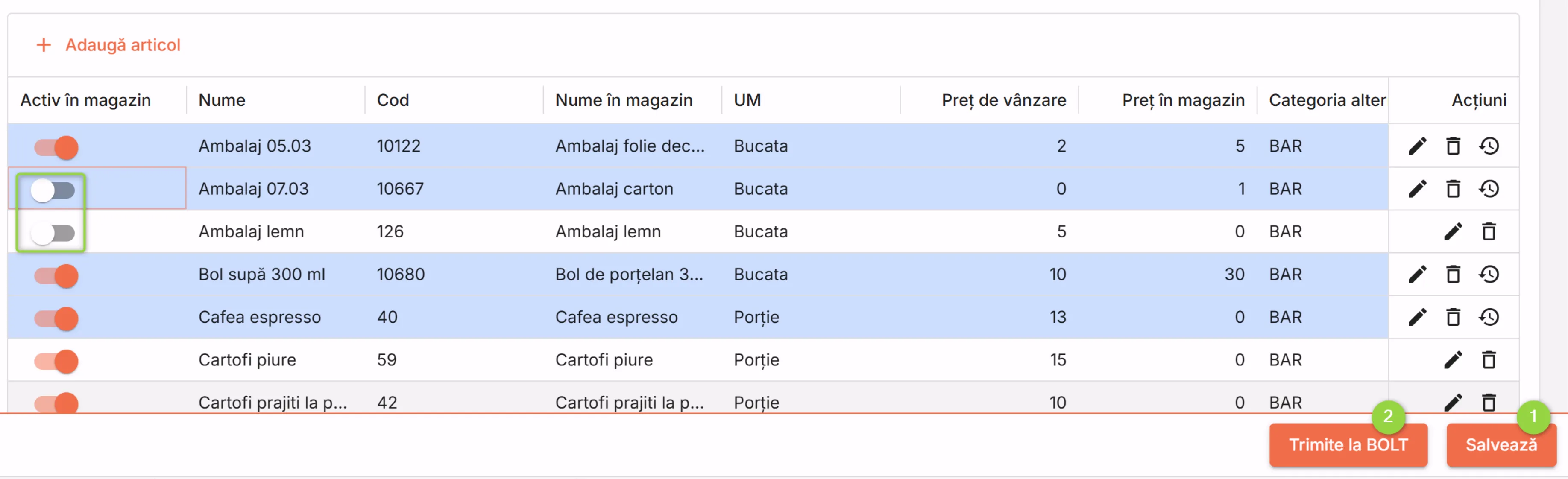Delete the Cafea espresso article
This screenshot has width=1568, height=479.
click(1453, 317)
